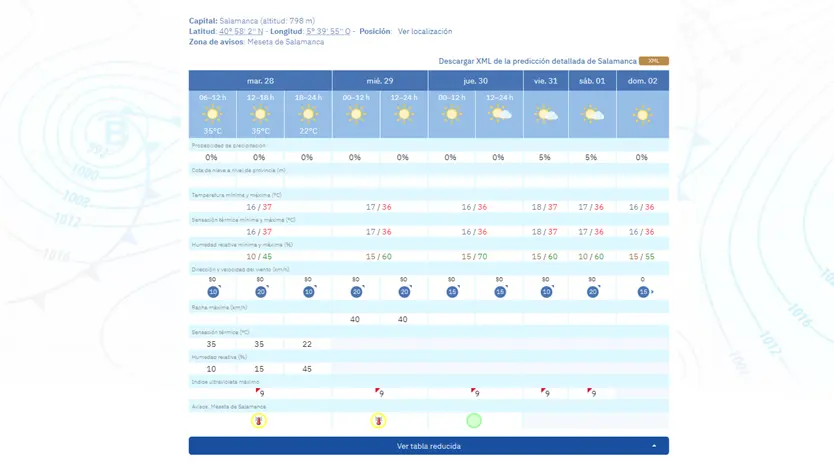Select the dom. 02 day header
Viewport: 834px width, 469px height.
click(x=643, y=81)
